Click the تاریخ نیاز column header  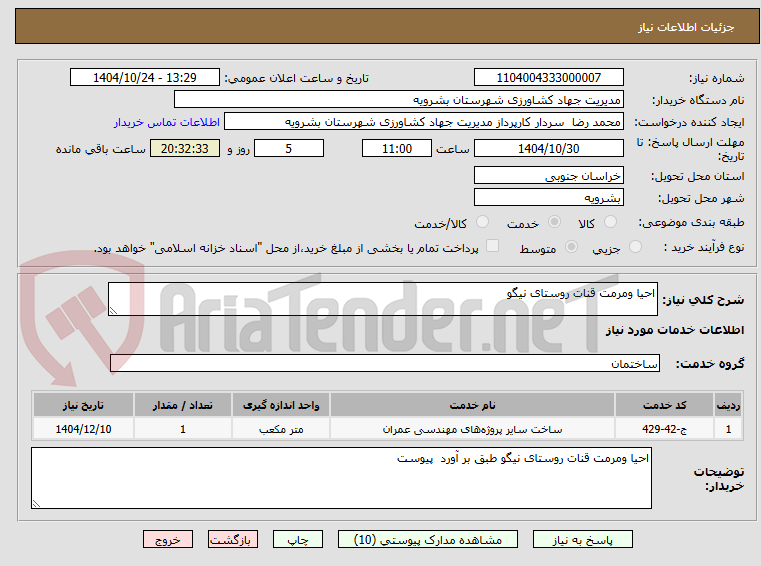coord(83,405)
